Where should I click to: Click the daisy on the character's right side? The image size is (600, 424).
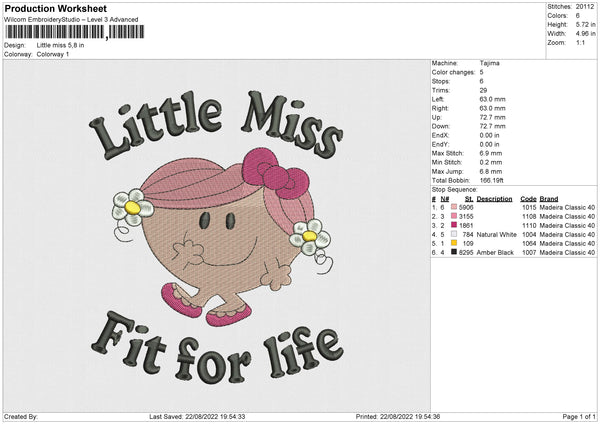click(310, 238)
